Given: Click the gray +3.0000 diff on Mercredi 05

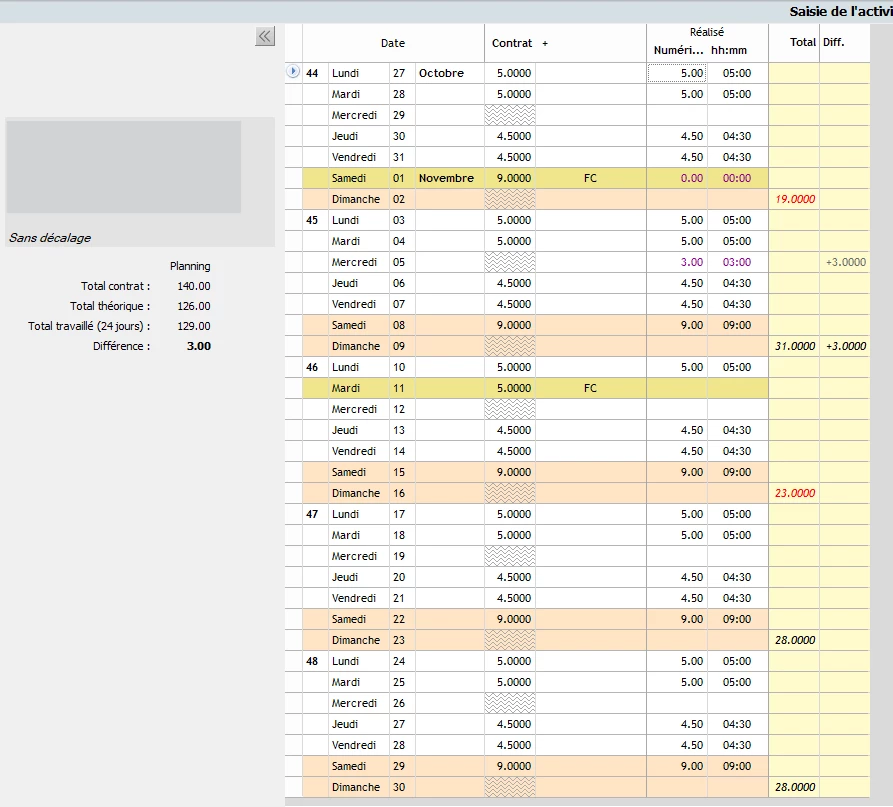Looking at the screenshot, I should [846, 263].
